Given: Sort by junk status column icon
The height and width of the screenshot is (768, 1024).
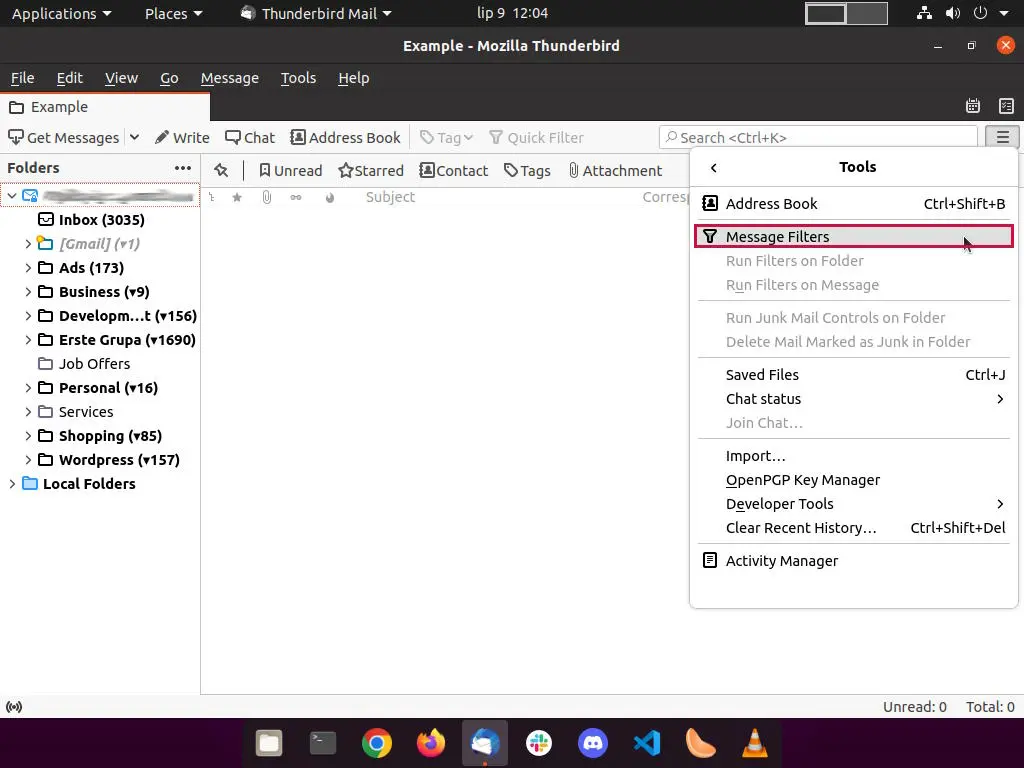Looking at the screenshot, I should coord(330,197).
